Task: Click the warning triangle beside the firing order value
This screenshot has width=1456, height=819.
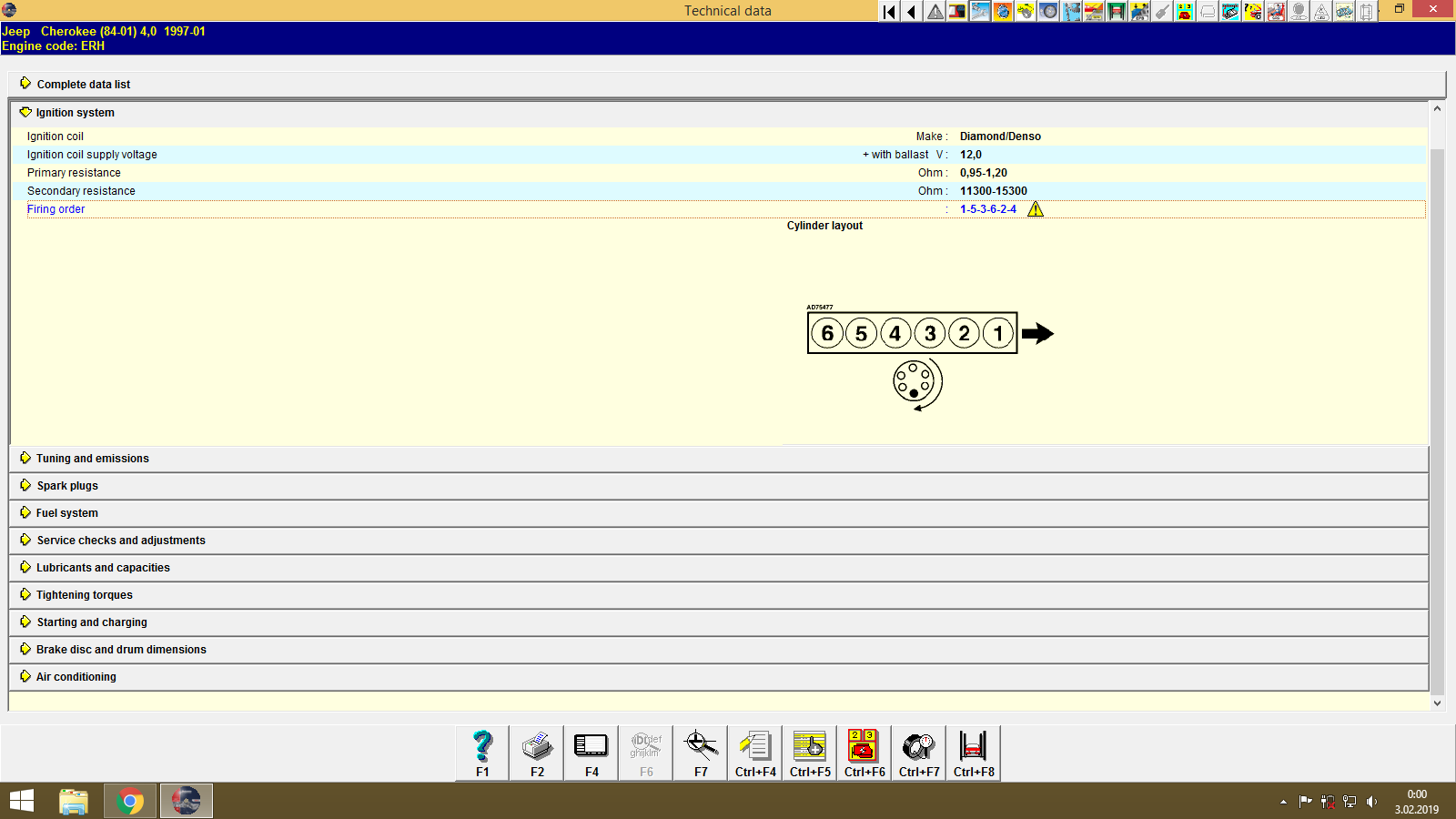Action: click(1036, 208)
